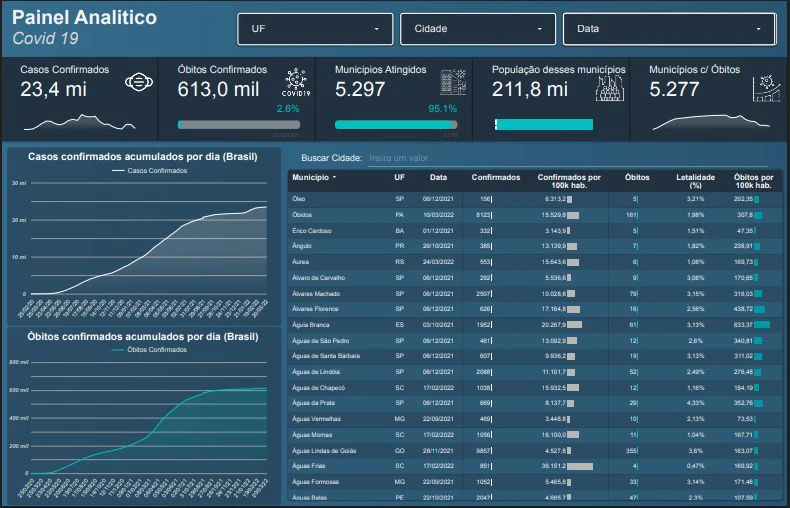Select the Águas Vermelhas row

tap(535, 419)
